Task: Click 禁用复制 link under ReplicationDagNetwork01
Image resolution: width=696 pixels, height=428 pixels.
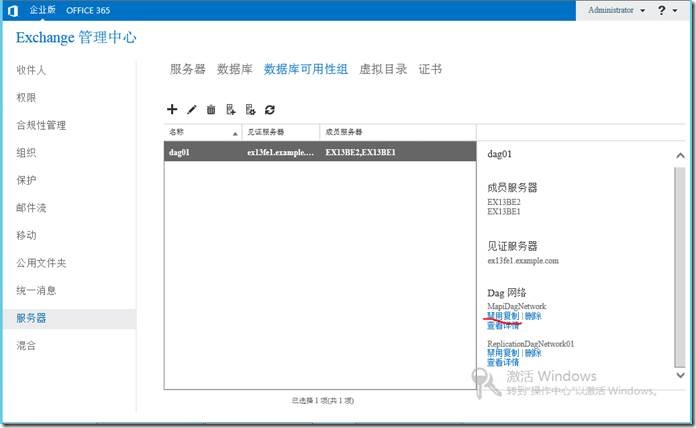Action: point(503,353)
